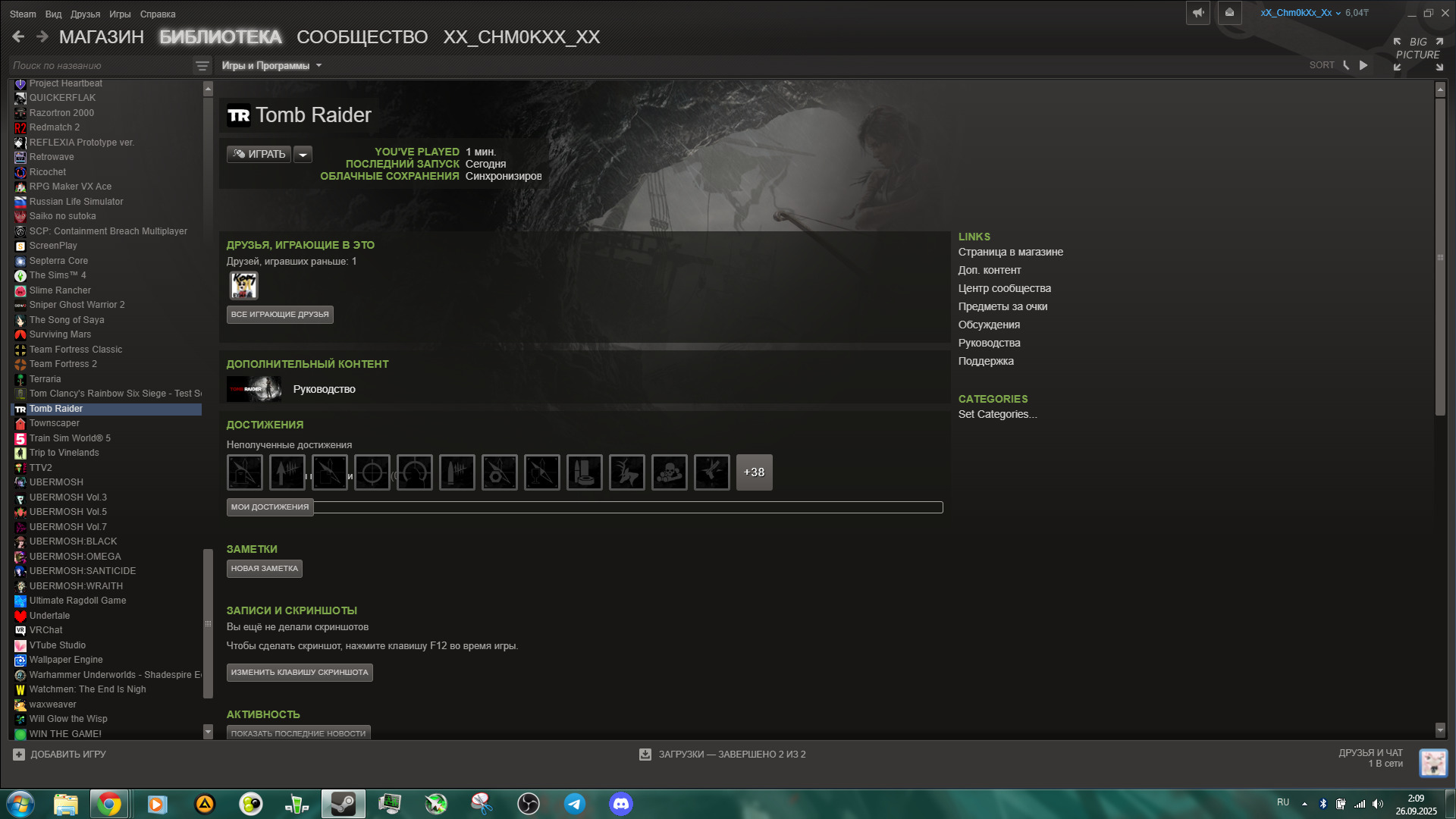1456x819 pixels.
Task: Expand the Игры и Программы filter dropdown
Action: [271, 66]
